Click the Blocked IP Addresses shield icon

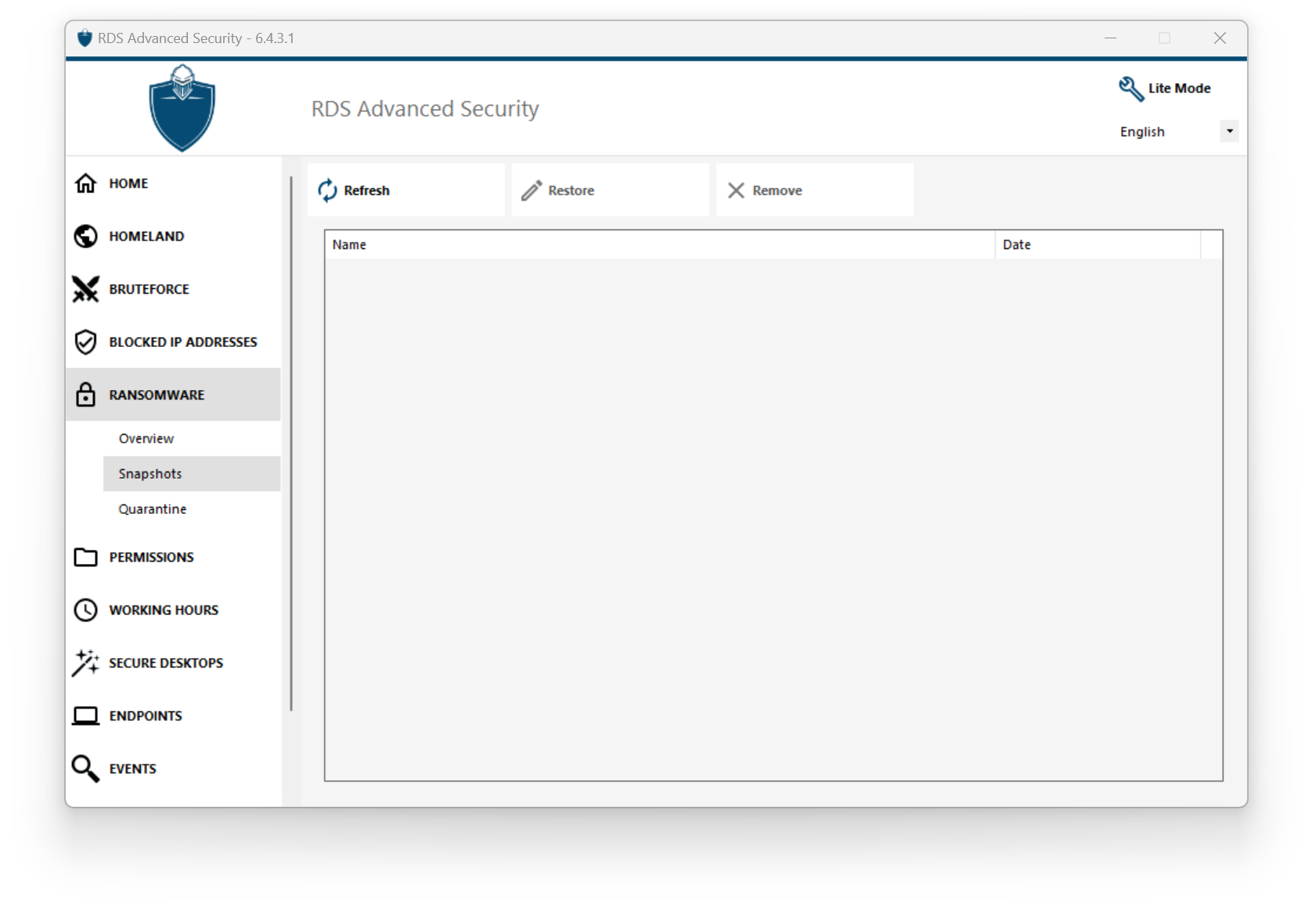[85, 342]
